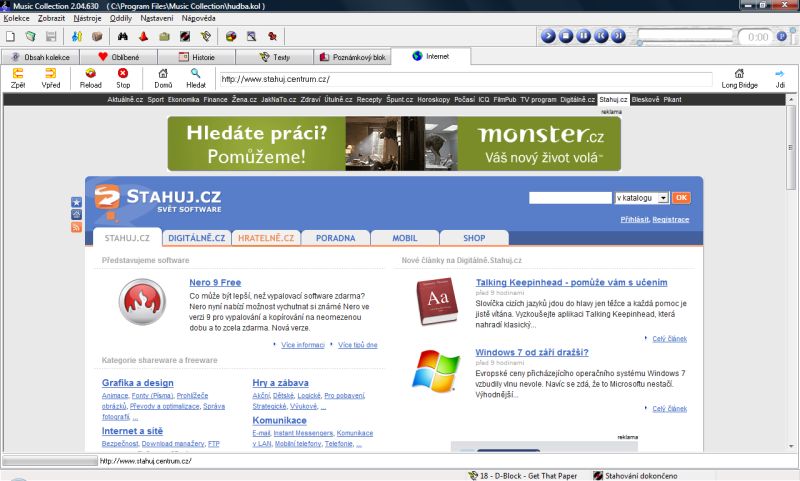Stop loading the page with the Stop button
The image size is (800, 481).
point(123,79)
